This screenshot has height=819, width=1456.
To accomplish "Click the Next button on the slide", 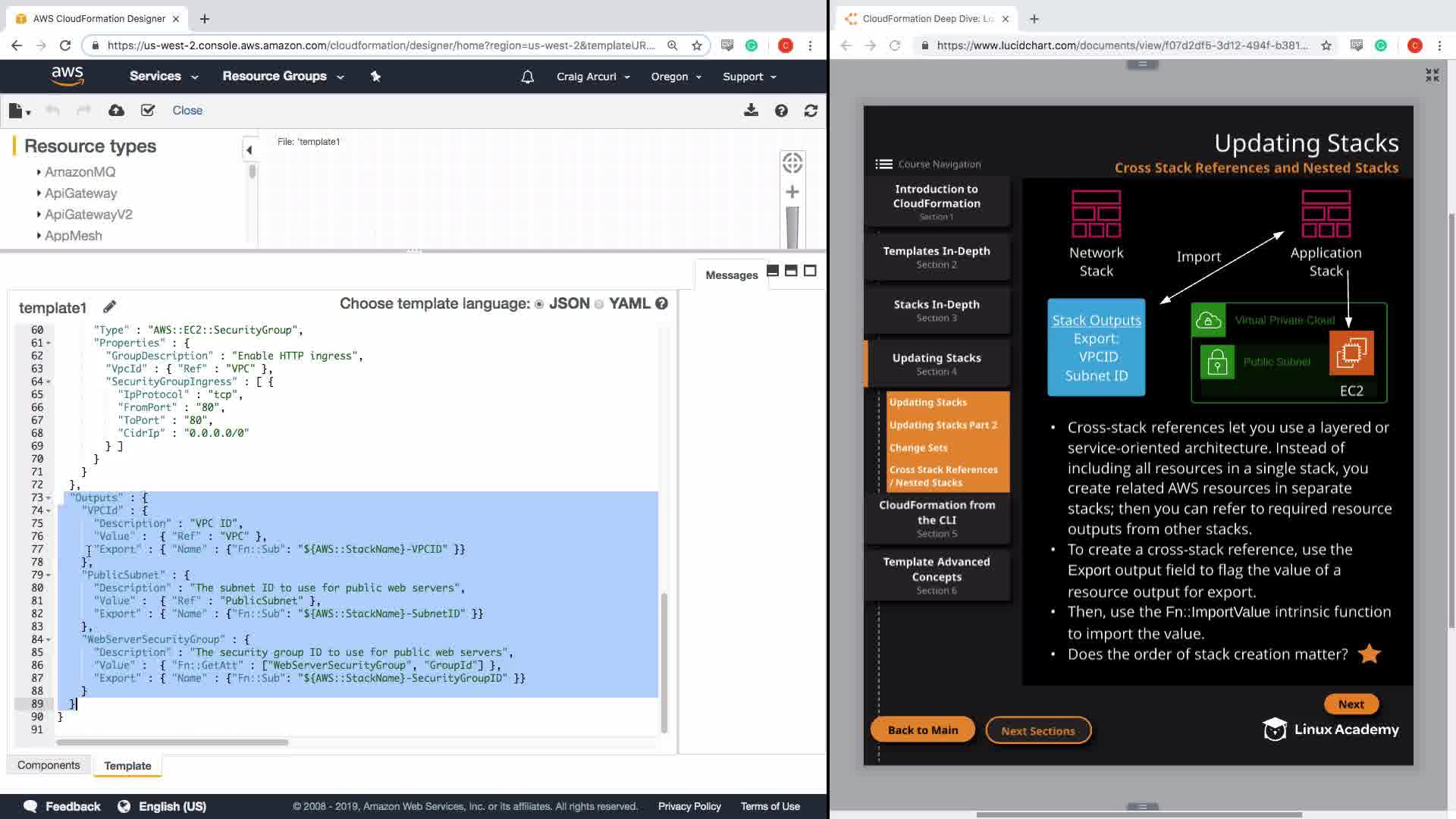I will (1351, 704).
